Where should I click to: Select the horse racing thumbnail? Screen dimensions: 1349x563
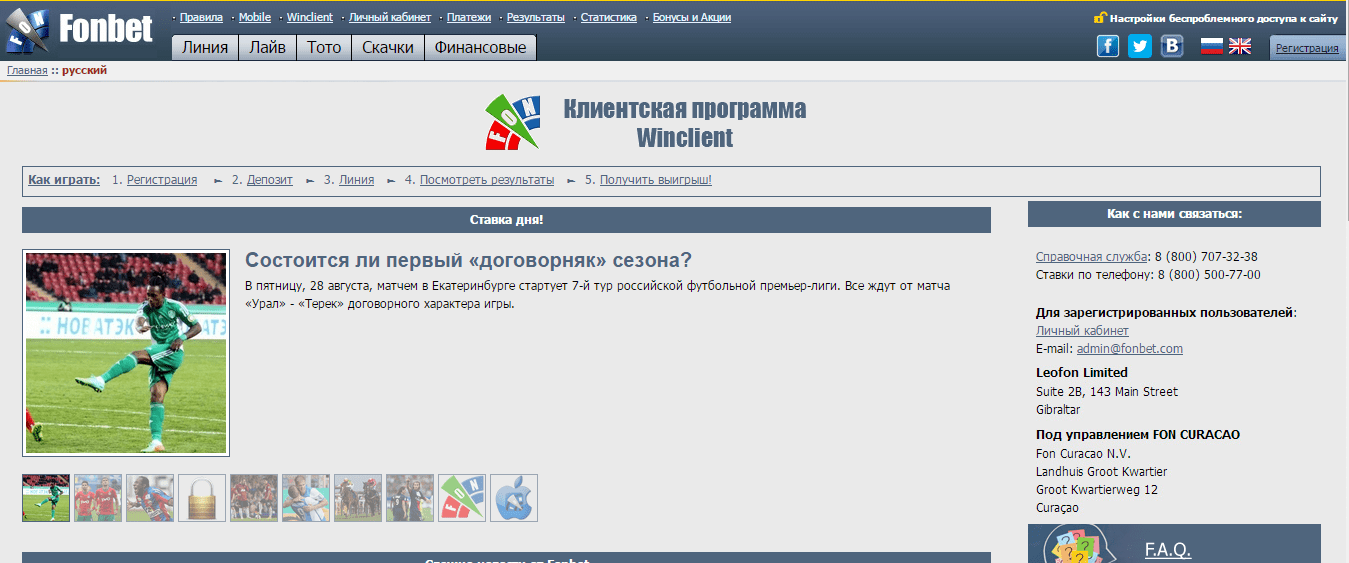coord(358,498)
